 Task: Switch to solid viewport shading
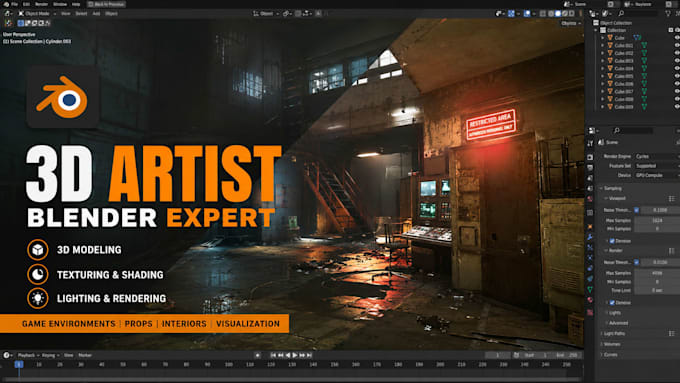point(558,13)
